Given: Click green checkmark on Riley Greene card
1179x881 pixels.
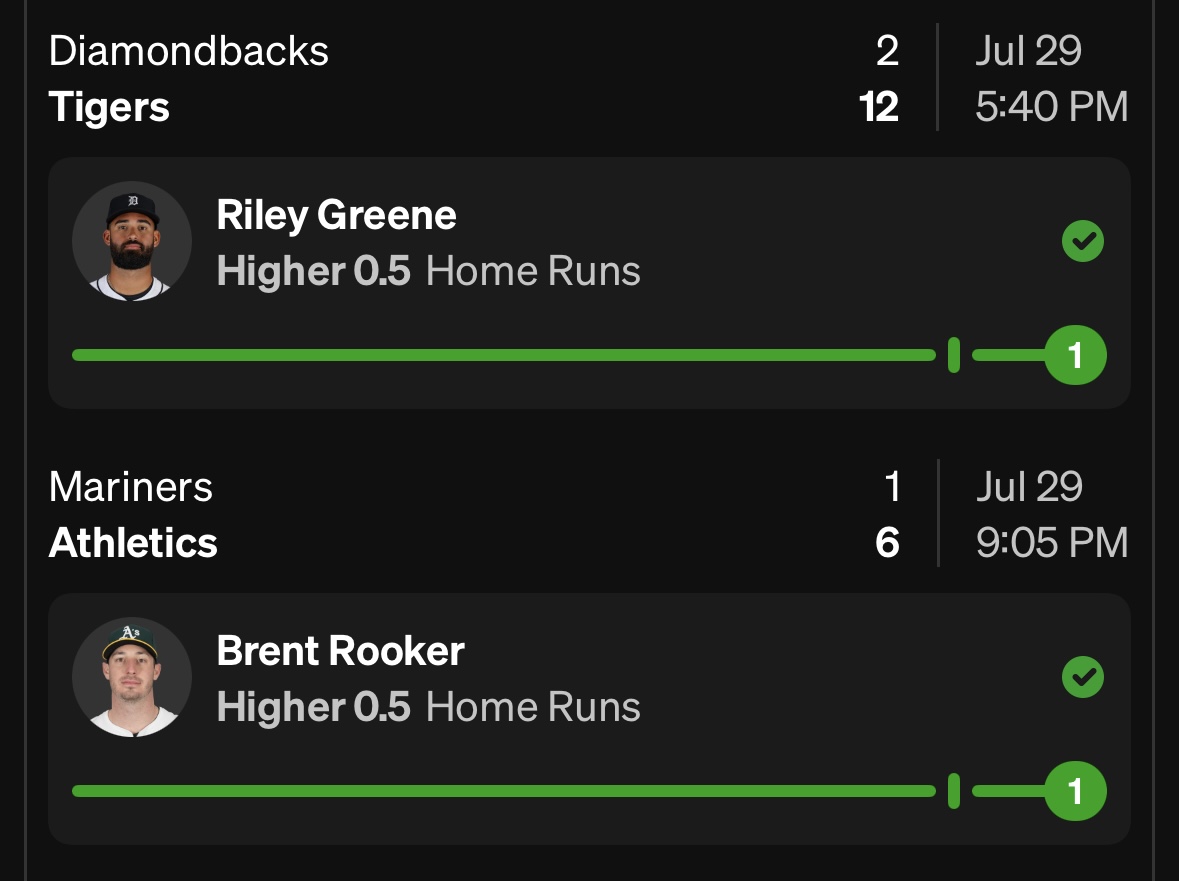Looking at the screenshot, I should [1082, 242].
